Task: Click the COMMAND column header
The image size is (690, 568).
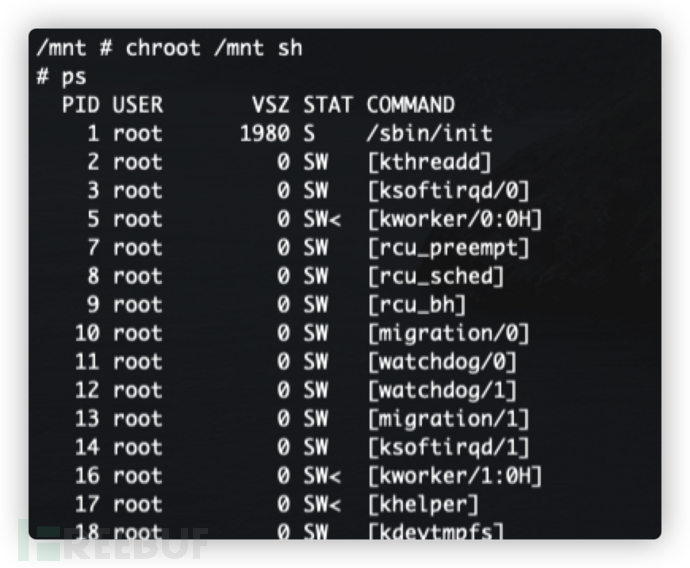Action: [x=411, y=105]
